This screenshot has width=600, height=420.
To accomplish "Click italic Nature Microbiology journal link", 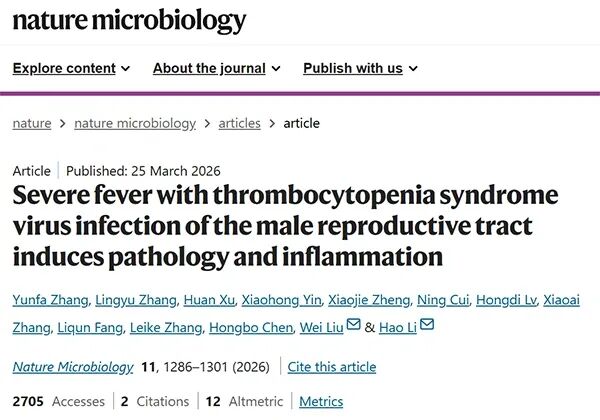I will click(x=73, y=367).
